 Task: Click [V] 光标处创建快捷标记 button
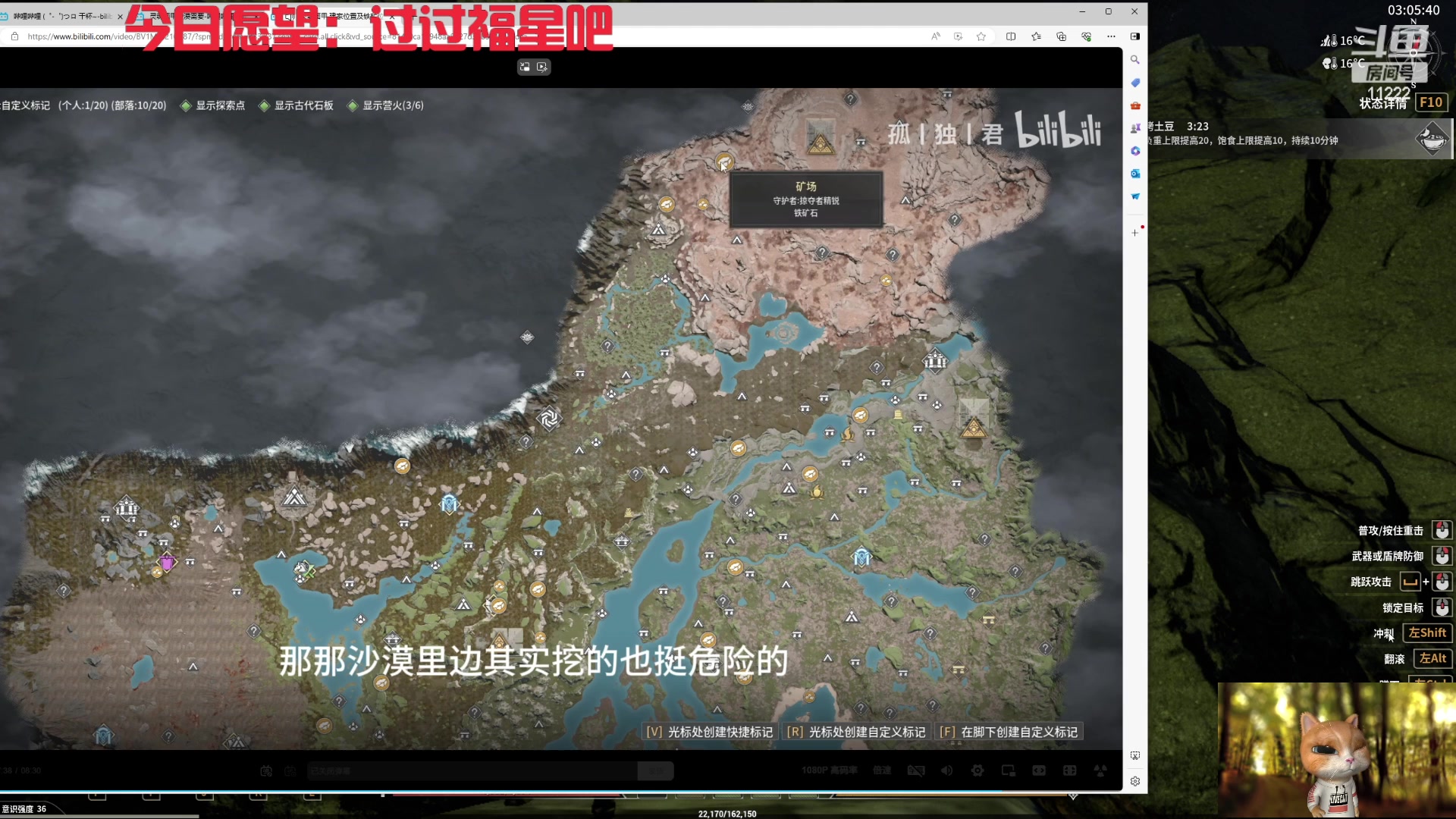pyautogui.click(x=710, y=732)
